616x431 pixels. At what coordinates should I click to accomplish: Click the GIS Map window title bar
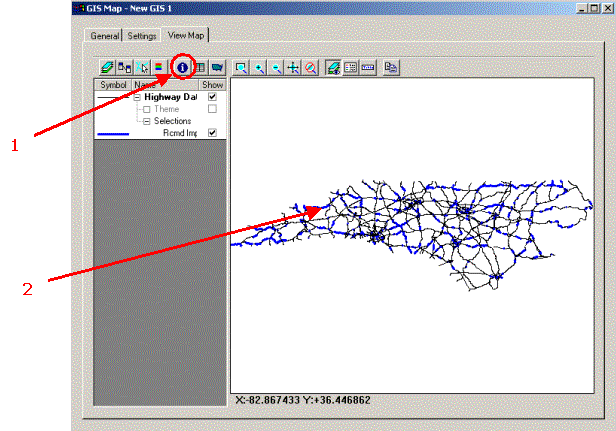pyautogui.click(x=324, y=8)
